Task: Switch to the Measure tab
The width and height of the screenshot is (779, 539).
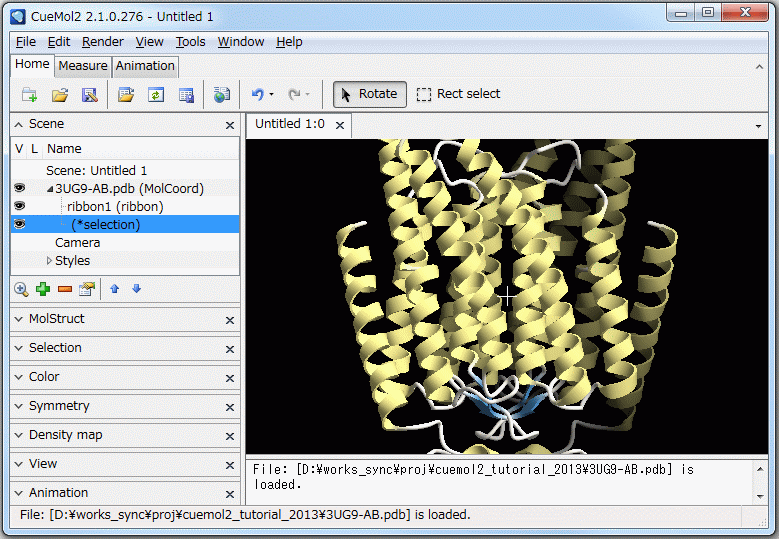Action: [82, 66]
